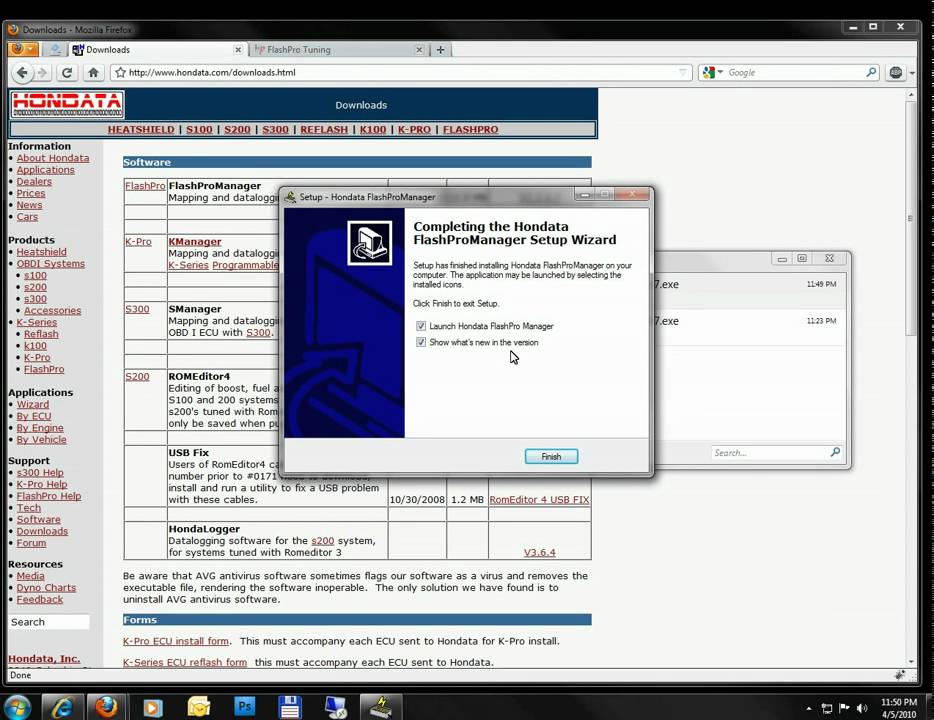Launch Photoshop from the taskbar
Screen dimensions: 934x720
point(244,707)
